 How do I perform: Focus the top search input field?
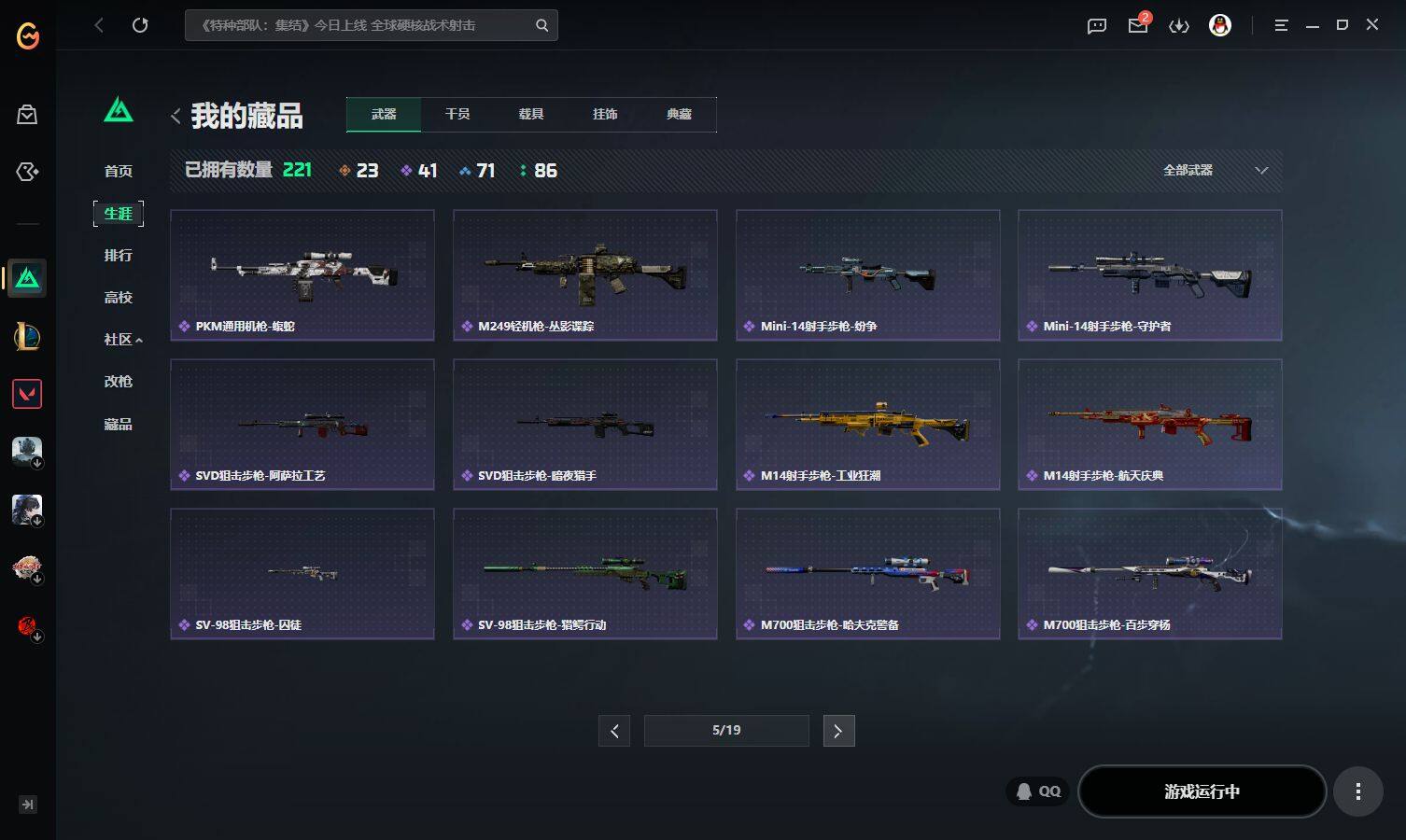pos(372,25)
